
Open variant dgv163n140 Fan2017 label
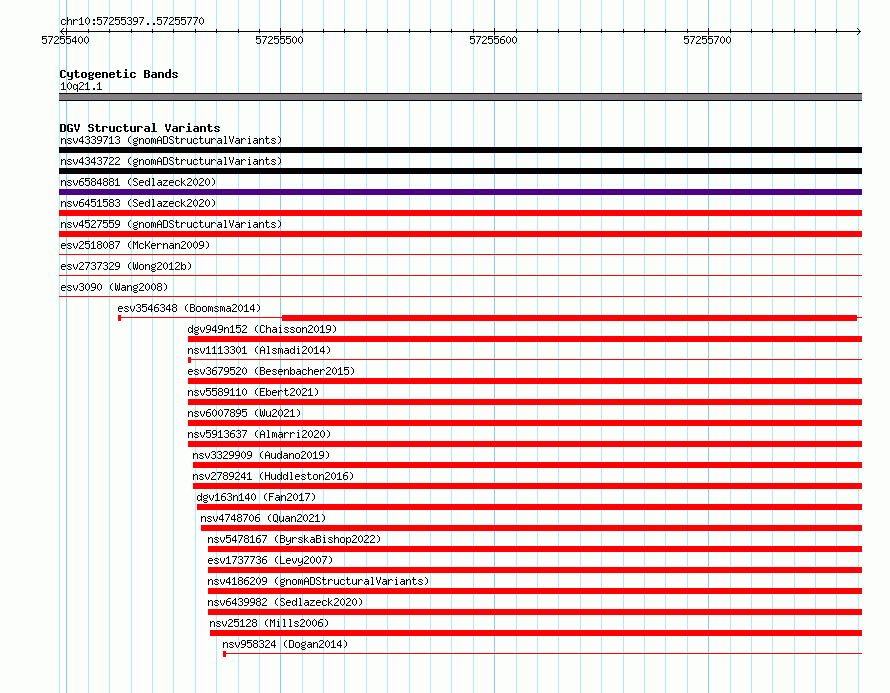[256, 497]
